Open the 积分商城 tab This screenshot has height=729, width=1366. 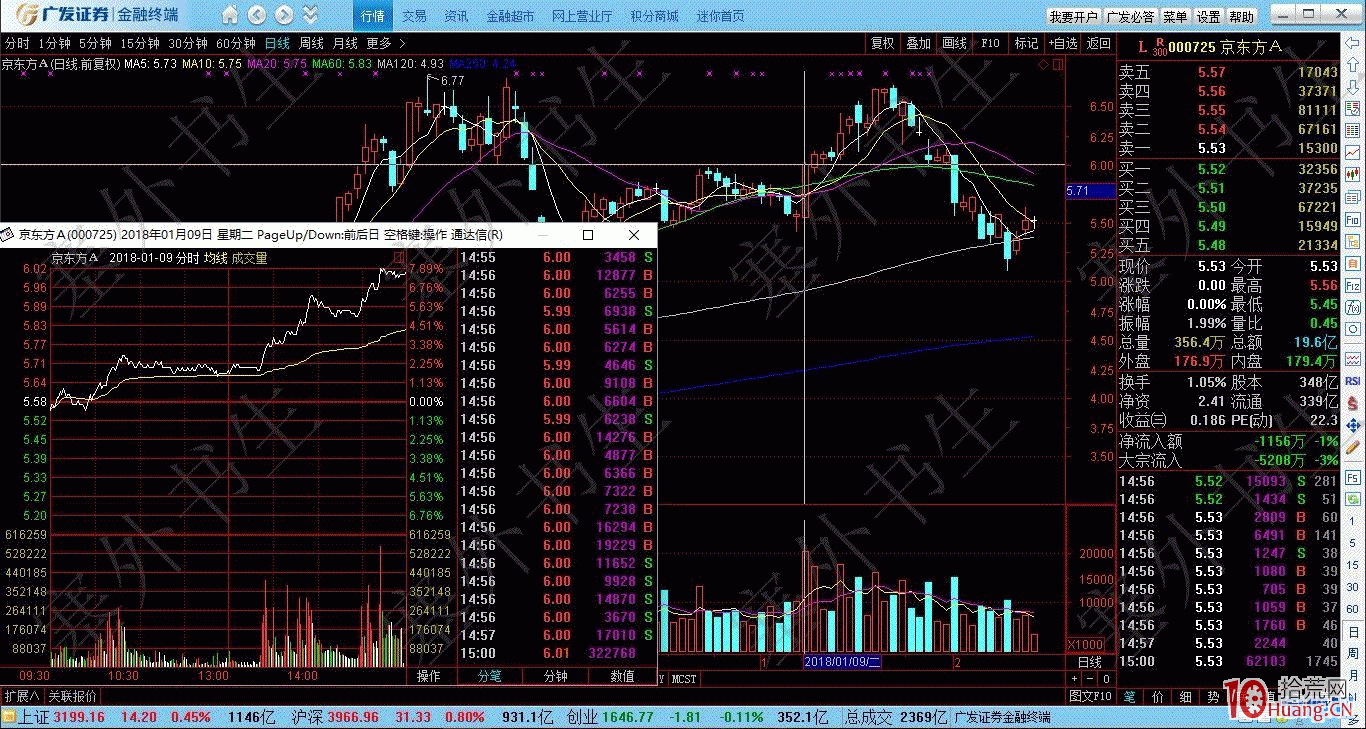tap(654, 16)
